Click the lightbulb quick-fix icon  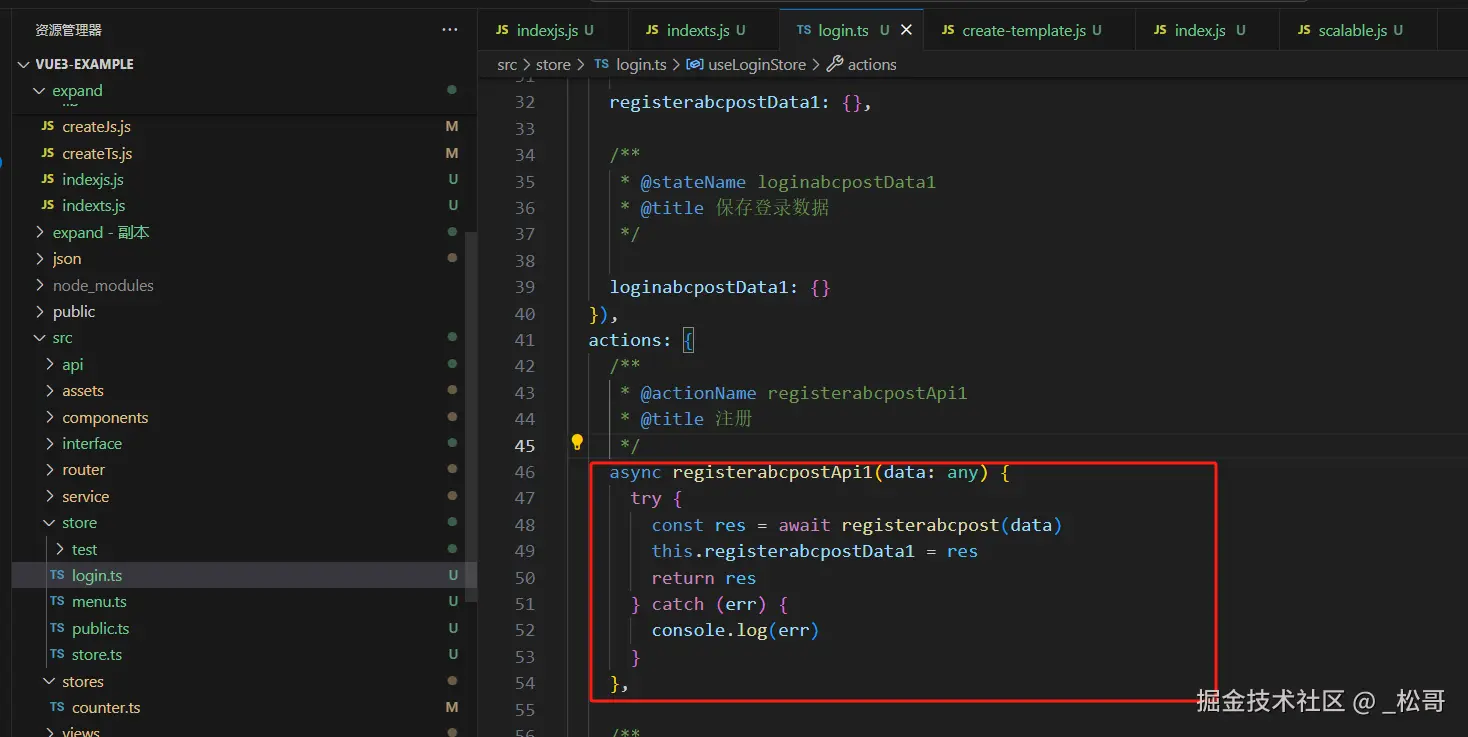click(x=577, y=442)
